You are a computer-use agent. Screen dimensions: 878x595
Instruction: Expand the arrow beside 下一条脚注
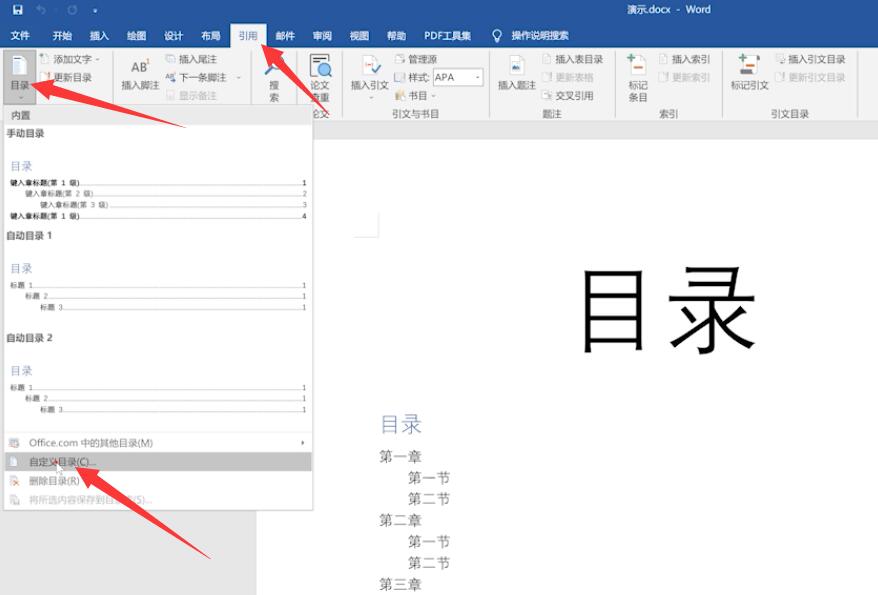pyautogui.click(x=239, y=77)
